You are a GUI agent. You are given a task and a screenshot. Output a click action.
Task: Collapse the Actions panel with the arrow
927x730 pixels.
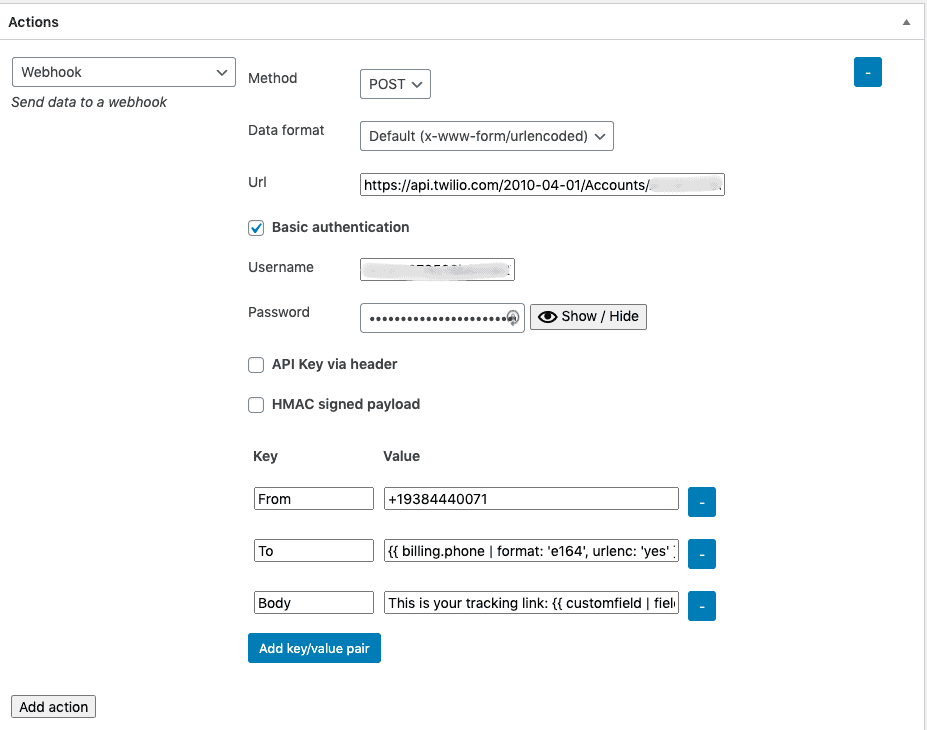906,22
